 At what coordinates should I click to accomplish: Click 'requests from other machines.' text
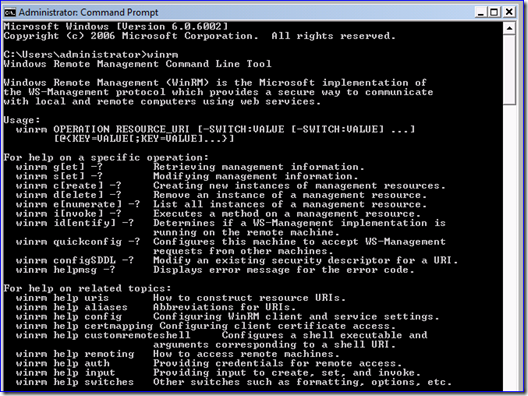tap(243, 251)
